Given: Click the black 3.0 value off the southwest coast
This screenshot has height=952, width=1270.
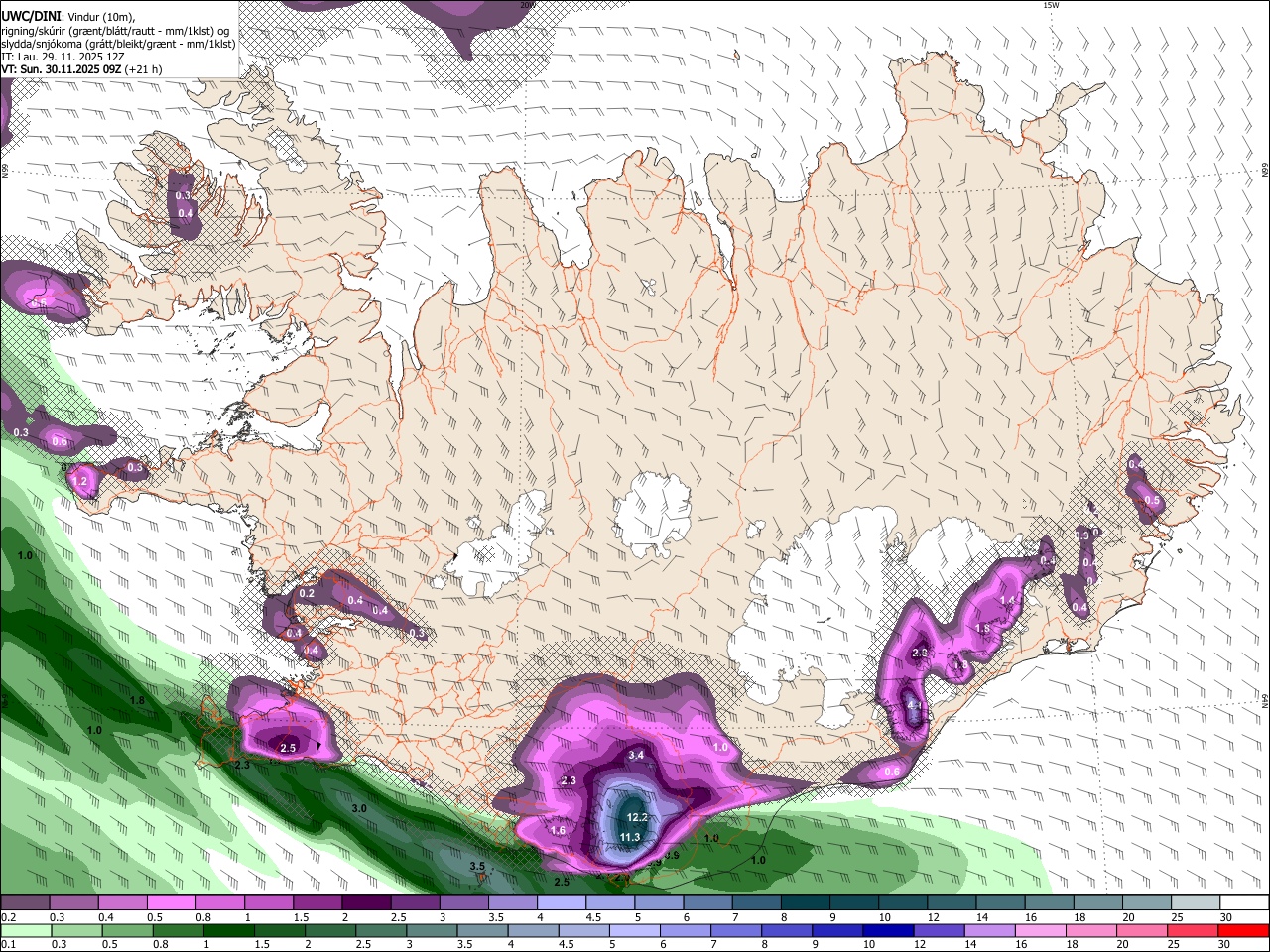Looking at the screenshot, I should pyautogui.click(x=359, y=809).
